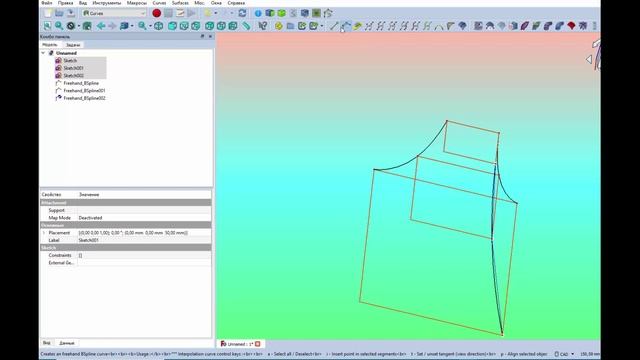Open Инструменты menu
640x360 pixels.
pyautogui.click(x=107, y=3)
